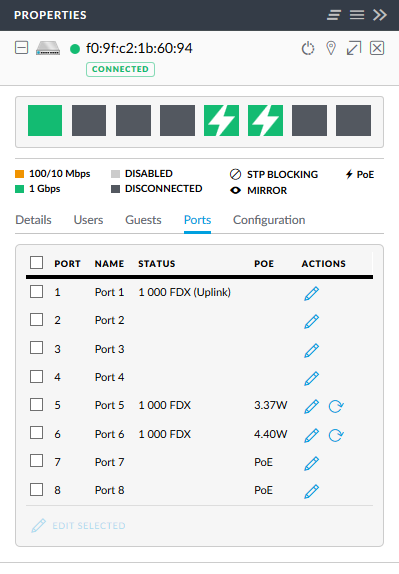399x574 pixels.
Task: Edit Port 3 with pencil icon
Action: (312, 350)
